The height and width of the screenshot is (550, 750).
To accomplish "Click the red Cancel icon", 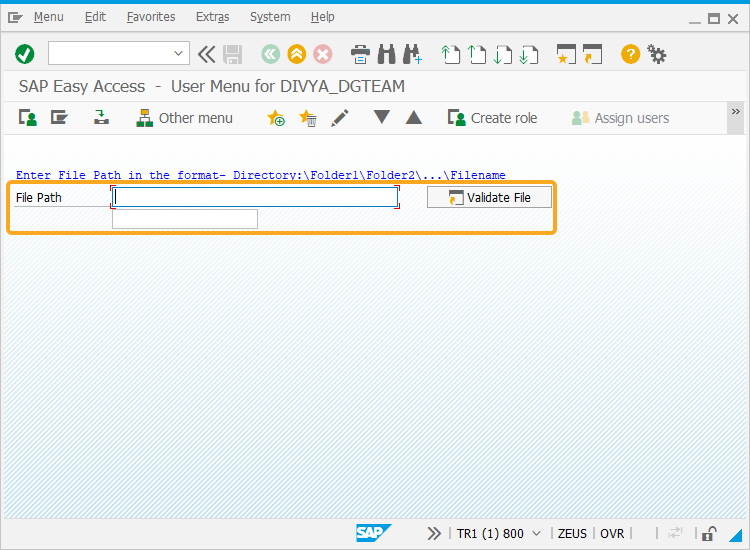I will pos(323,54).
